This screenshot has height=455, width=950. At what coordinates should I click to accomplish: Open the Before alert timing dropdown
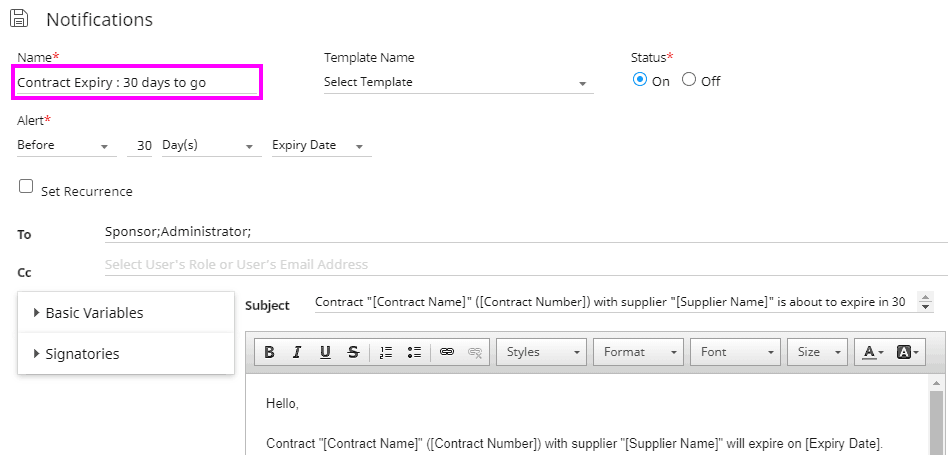pos(67,145)
